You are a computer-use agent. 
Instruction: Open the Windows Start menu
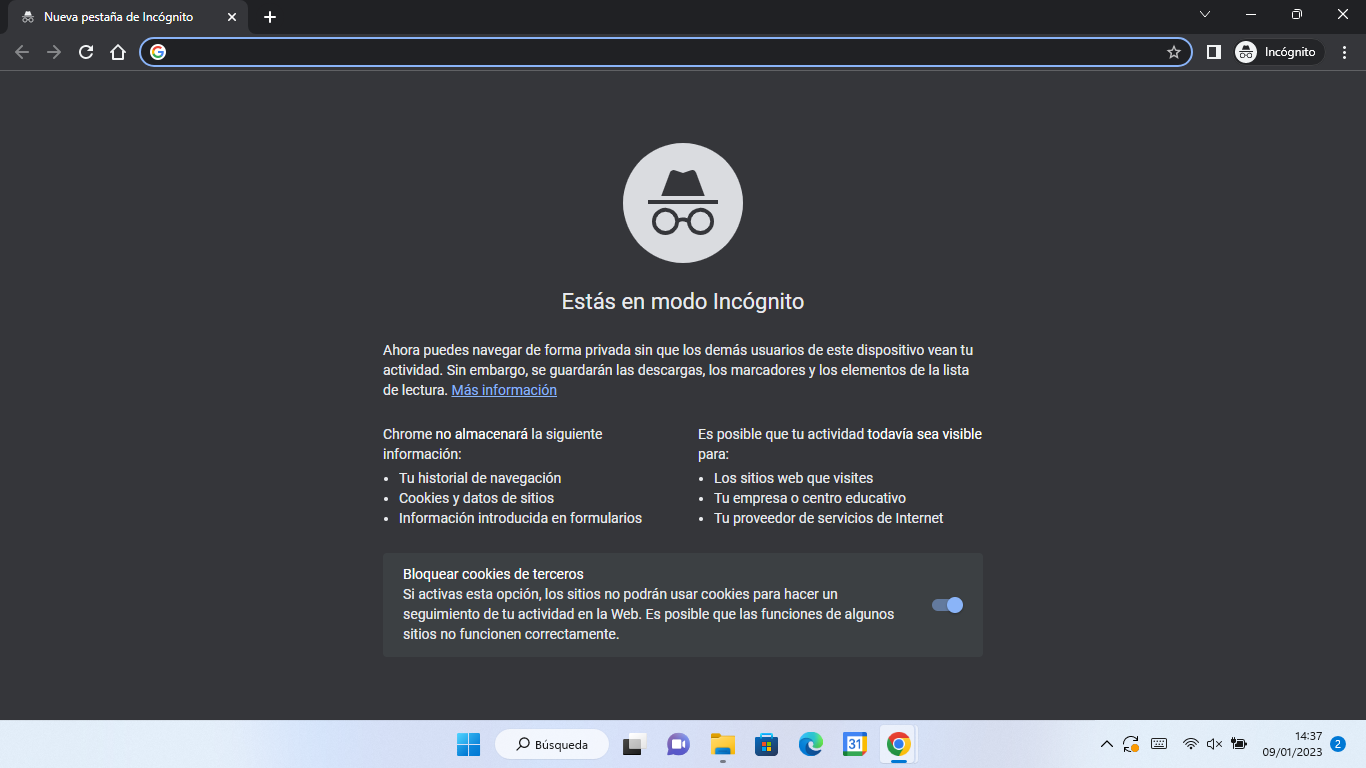[x=468, y=744]
